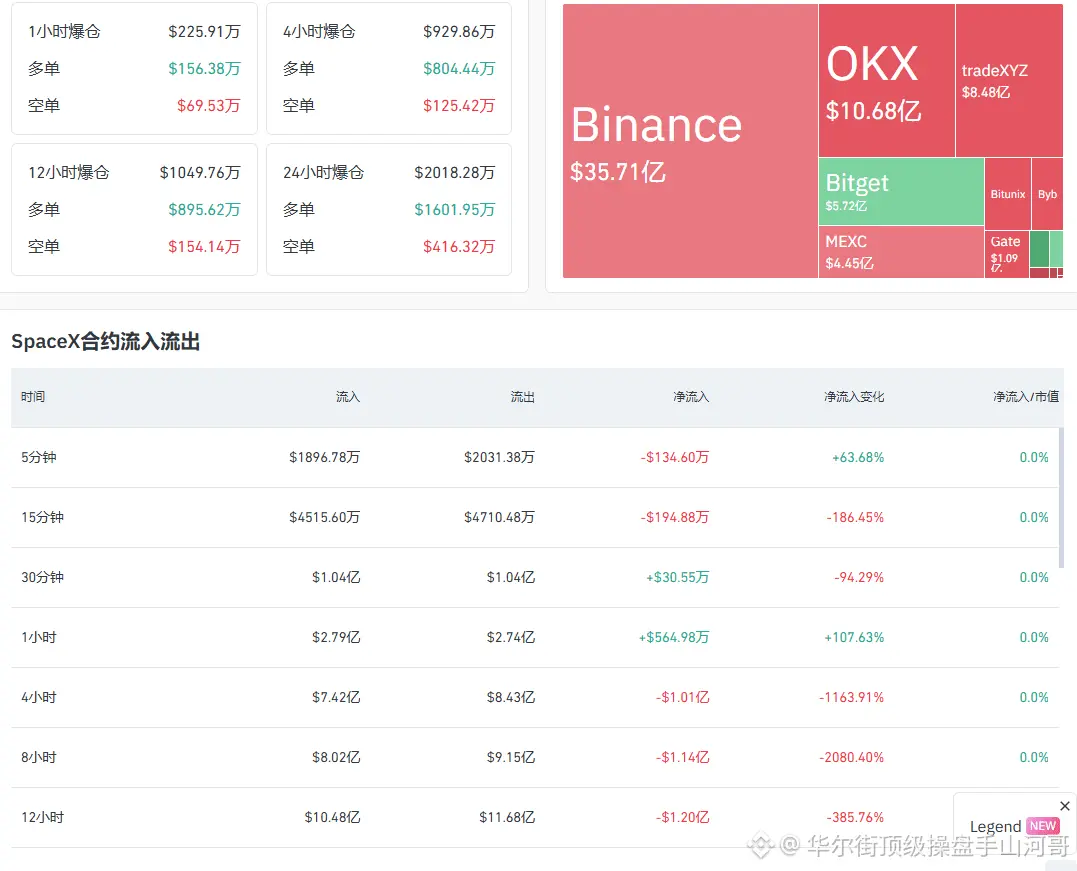Click the $2031.38万 outflow value
This screenshot has height=871, width=1077.
pyautogui.click(x=499, y=457)
